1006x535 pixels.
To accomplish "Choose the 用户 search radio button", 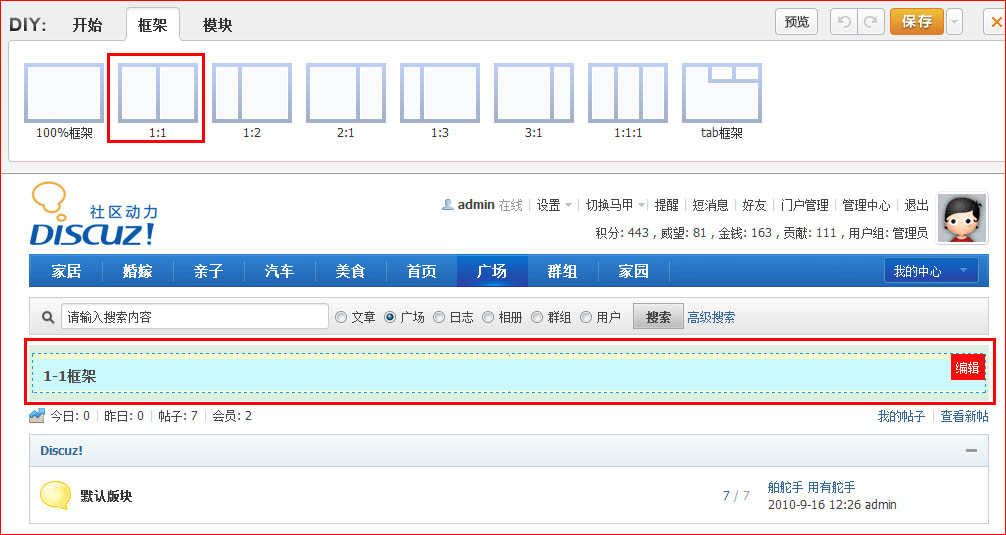I will point(586,317).
